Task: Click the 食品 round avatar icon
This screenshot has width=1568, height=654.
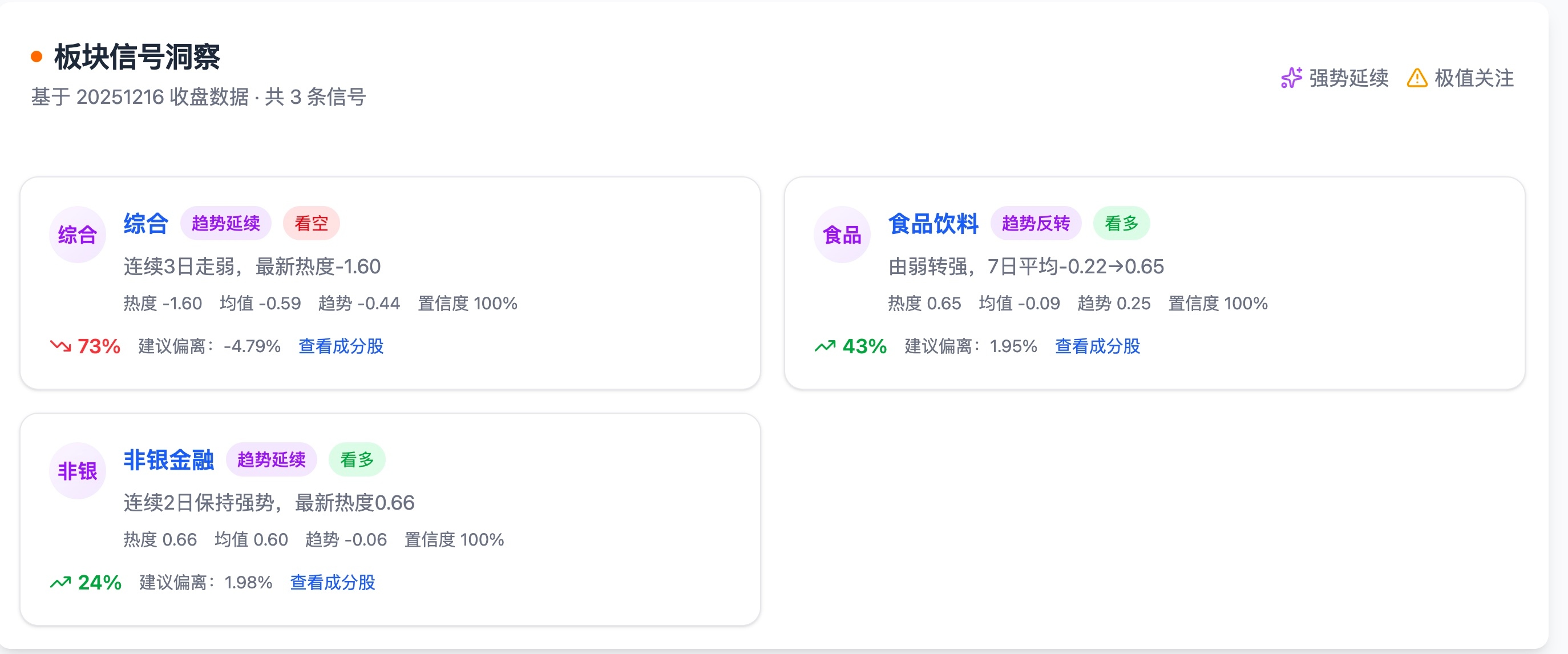Action: [x=842, y=235]
